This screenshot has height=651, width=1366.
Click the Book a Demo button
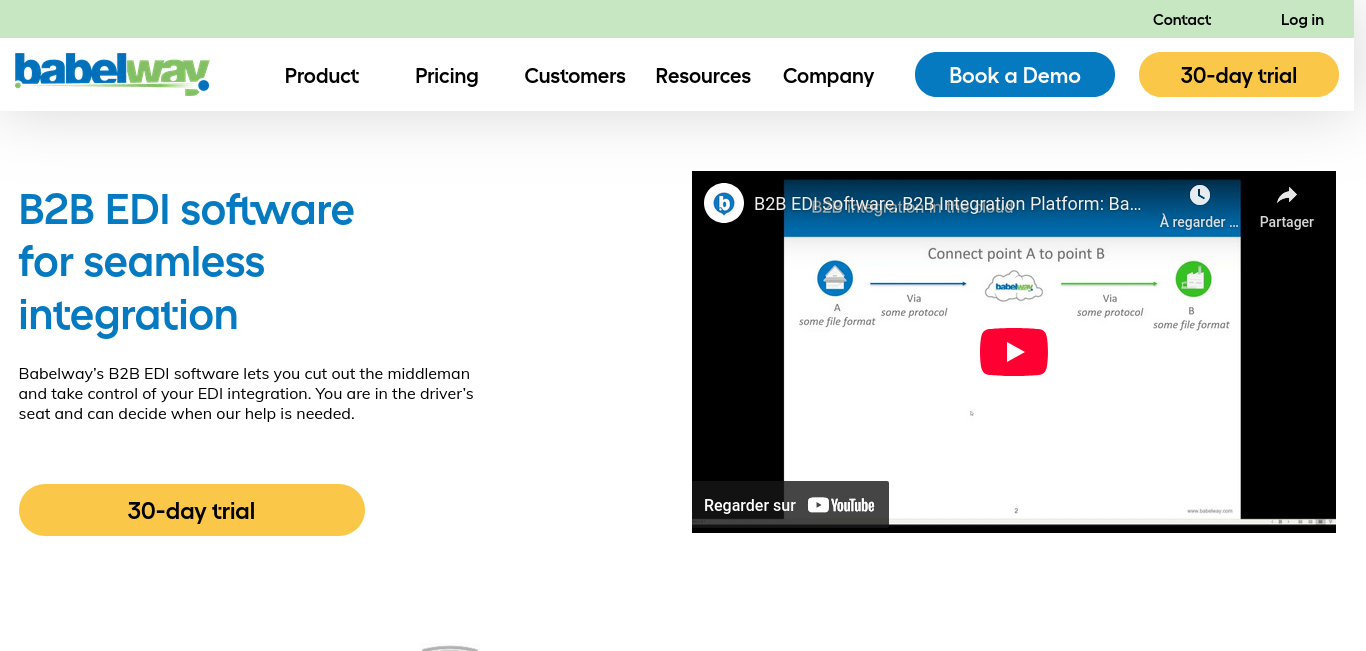pos(1014,75)
